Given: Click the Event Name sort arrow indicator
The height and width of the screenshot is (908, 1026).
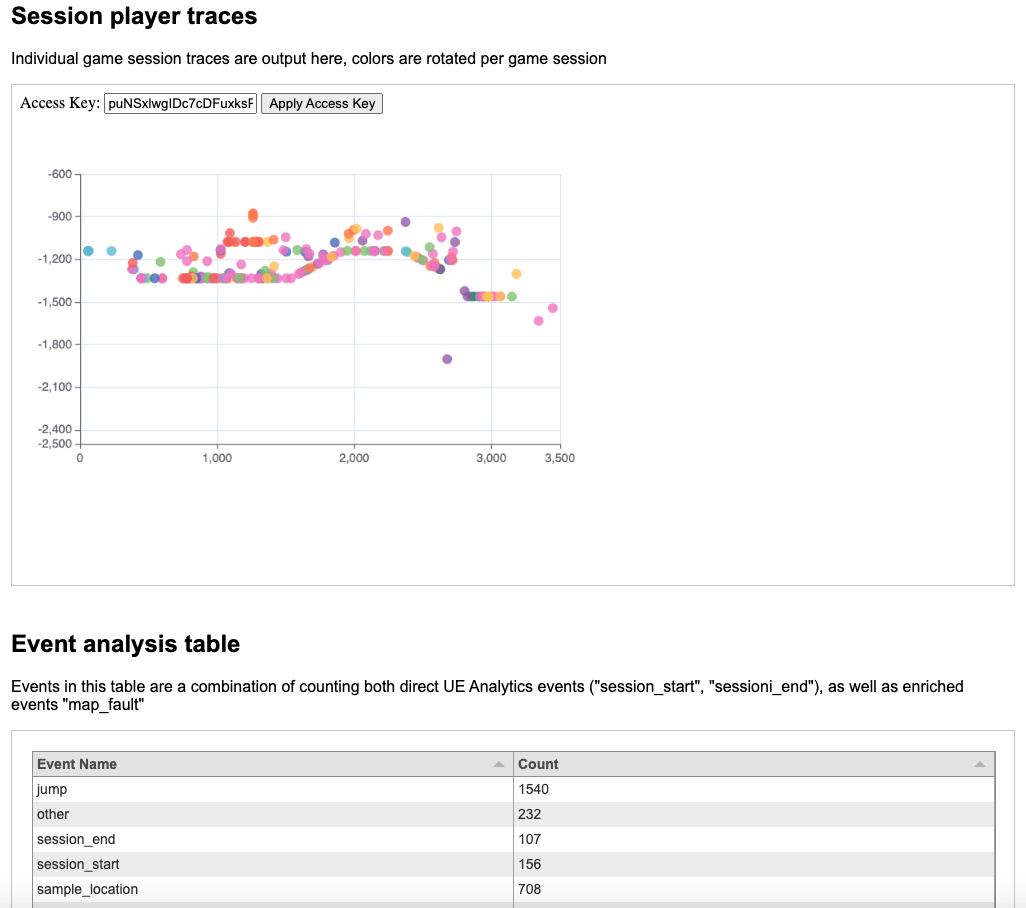Looking at the screenshot, I should click(x=501, y=764).
